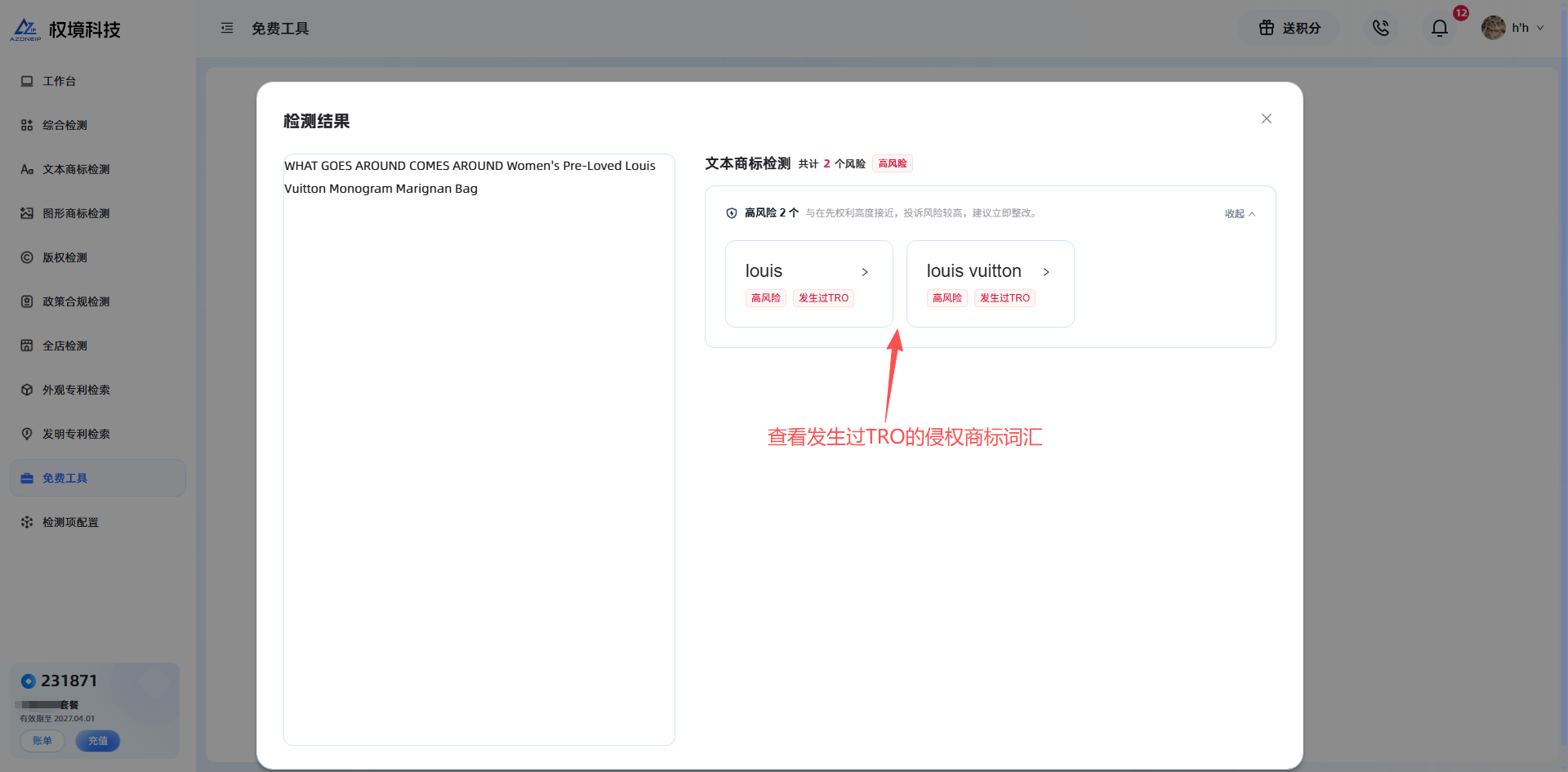This screenshot has height=772, width=1568.
Task: Click the user avatar image
Action: (x=1494, y=28)
